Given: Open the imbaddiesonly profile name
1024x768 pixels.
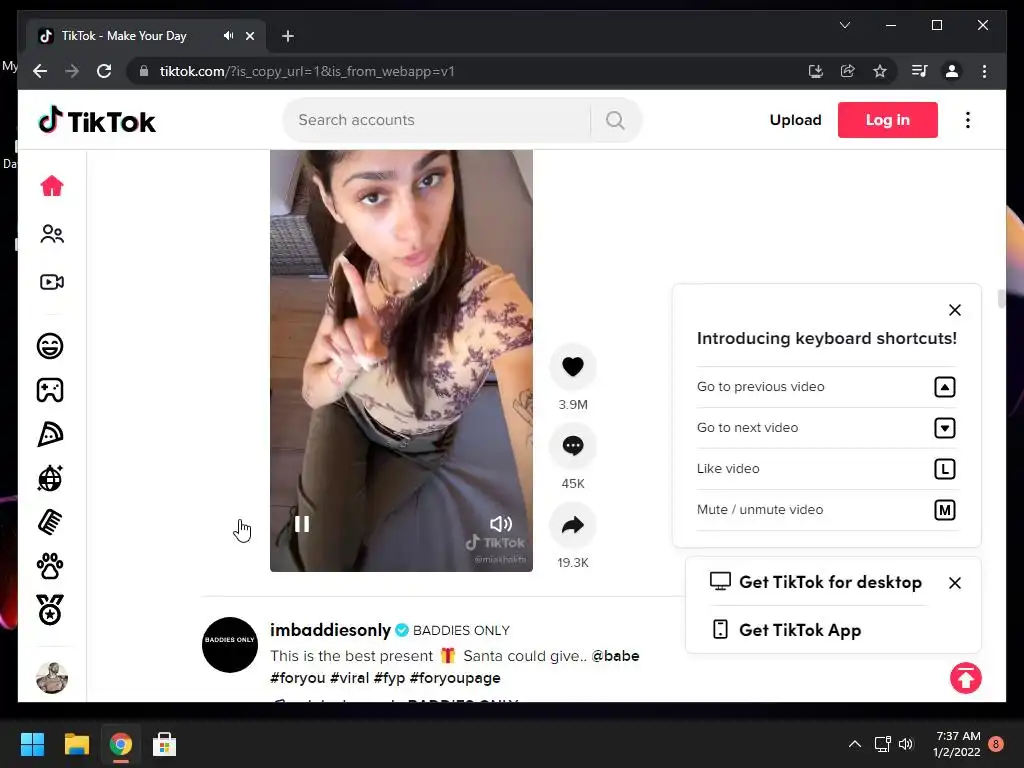Looking at the screenshot, I should pos(330,630).
